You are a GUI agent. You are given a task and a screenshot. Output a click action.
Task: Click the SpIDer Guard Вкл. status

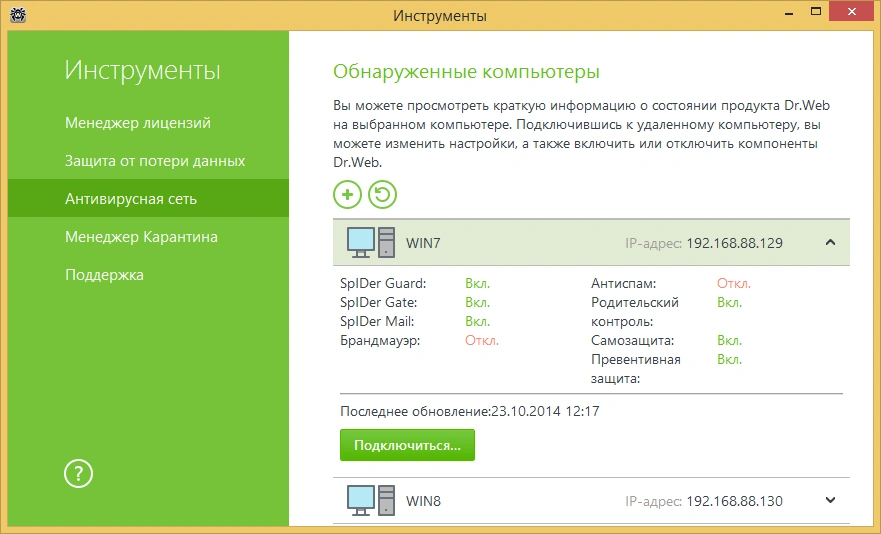click(x=477, y=283)
